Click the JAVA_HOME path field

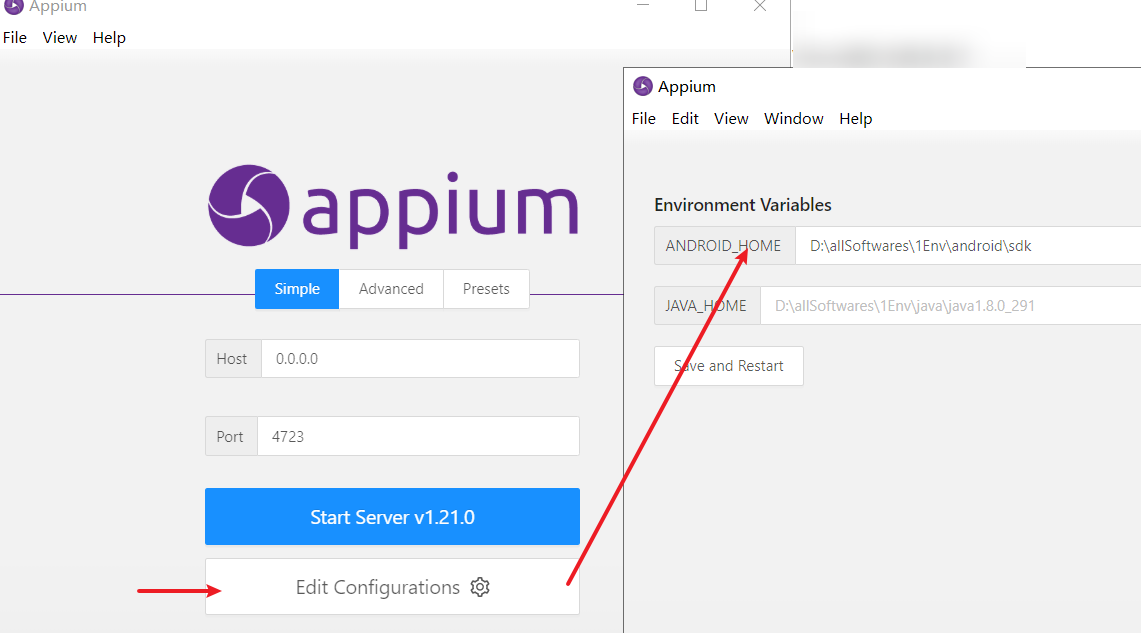click(x=950, y=306)
